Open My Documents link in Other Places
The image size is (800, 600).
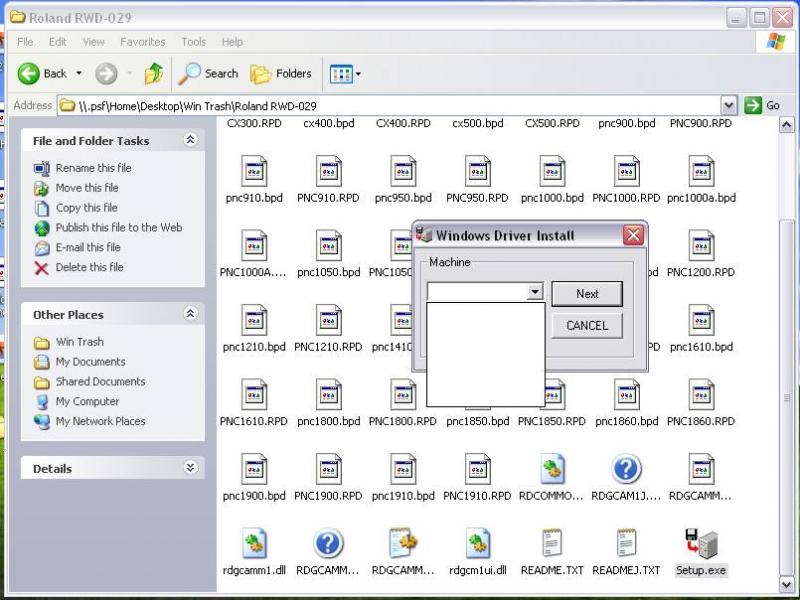point(90,362)
